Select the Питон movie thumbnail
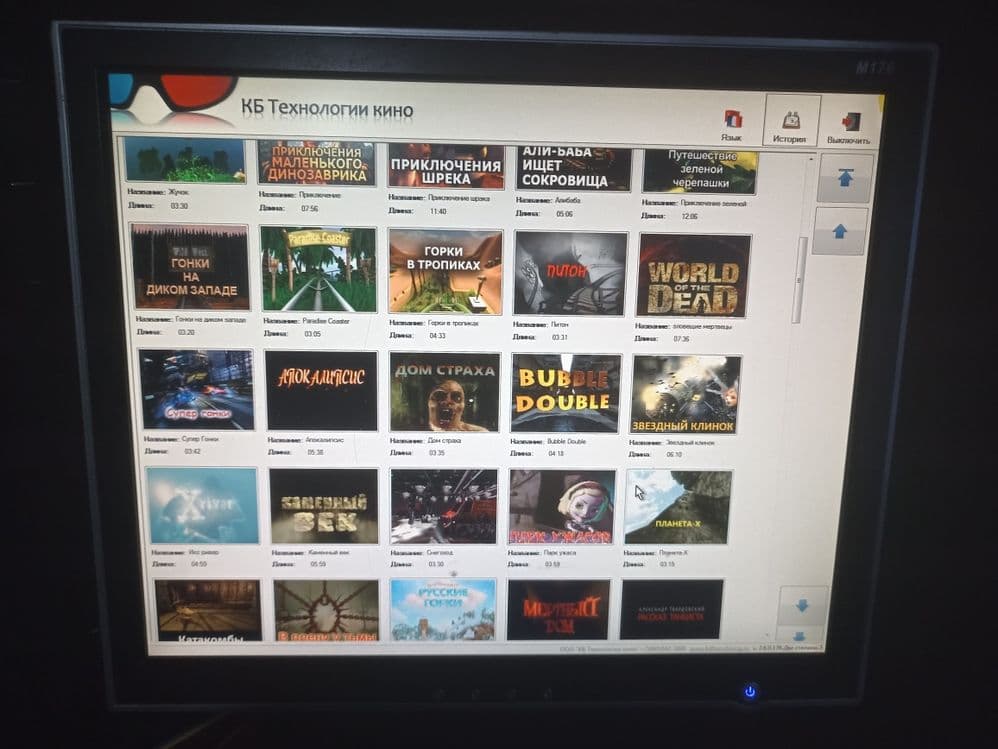 point(570,274)
